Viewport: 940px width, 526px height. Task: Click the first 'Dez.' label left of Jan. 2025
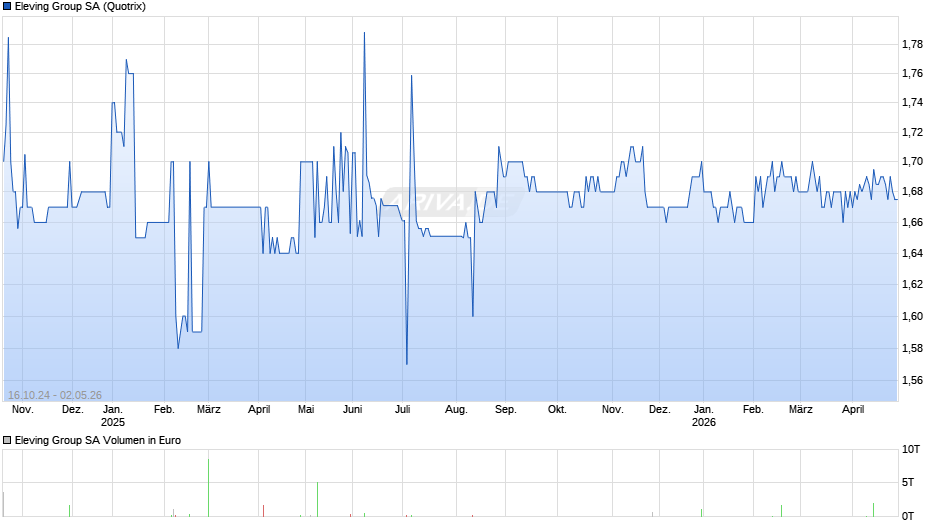click(x=73, y=410)
